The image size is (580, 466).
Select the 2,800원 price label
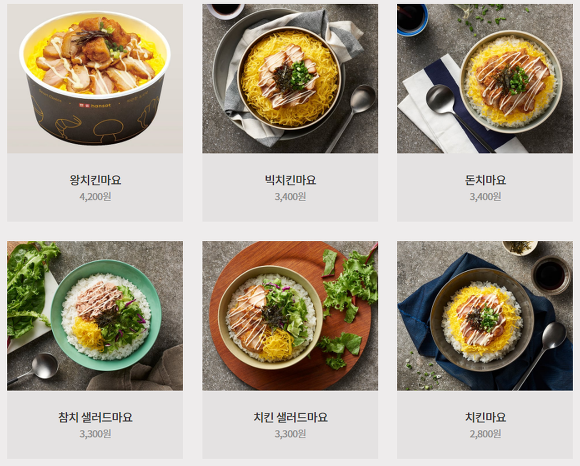[485, 433]
